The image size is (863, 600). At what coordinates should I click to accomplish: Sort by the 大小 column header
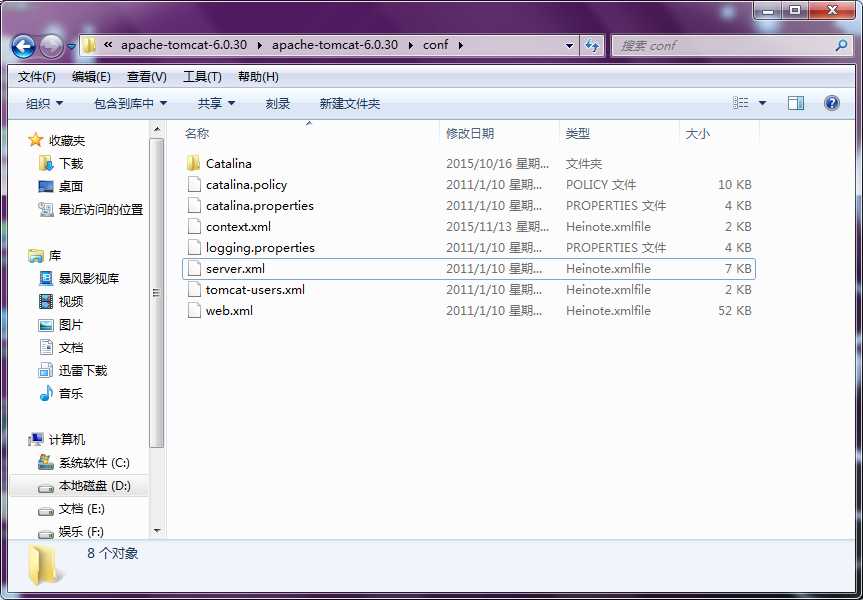tap(697, 133)
